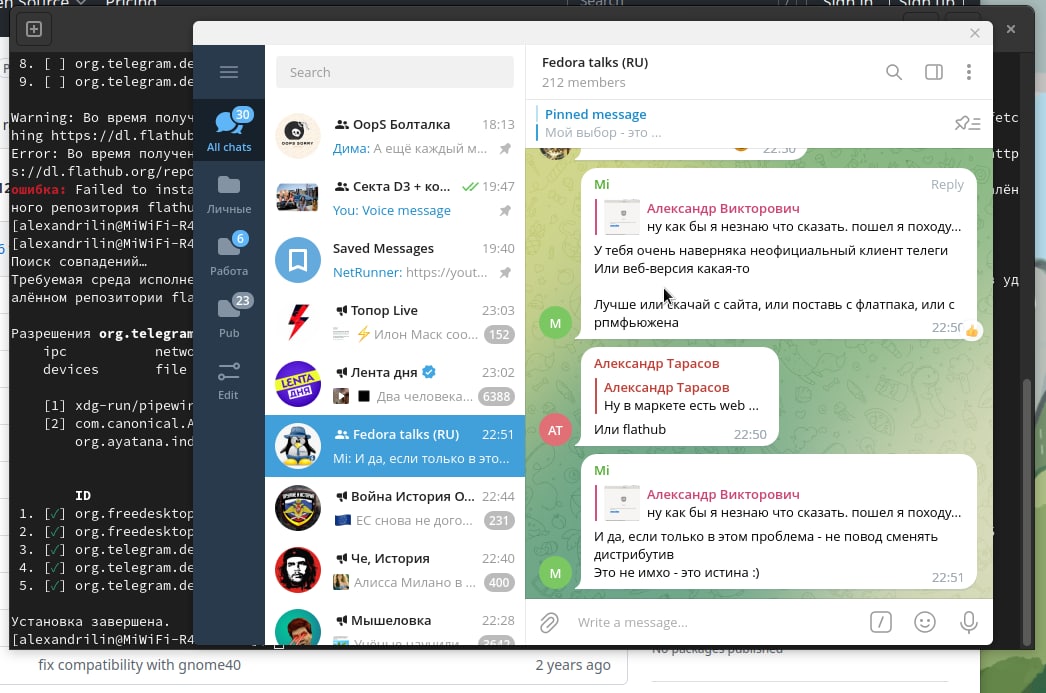The width and height of the screenshot is (1046, 693).
Task: Open the OopS Болталка chat
Action: [395, 136]
